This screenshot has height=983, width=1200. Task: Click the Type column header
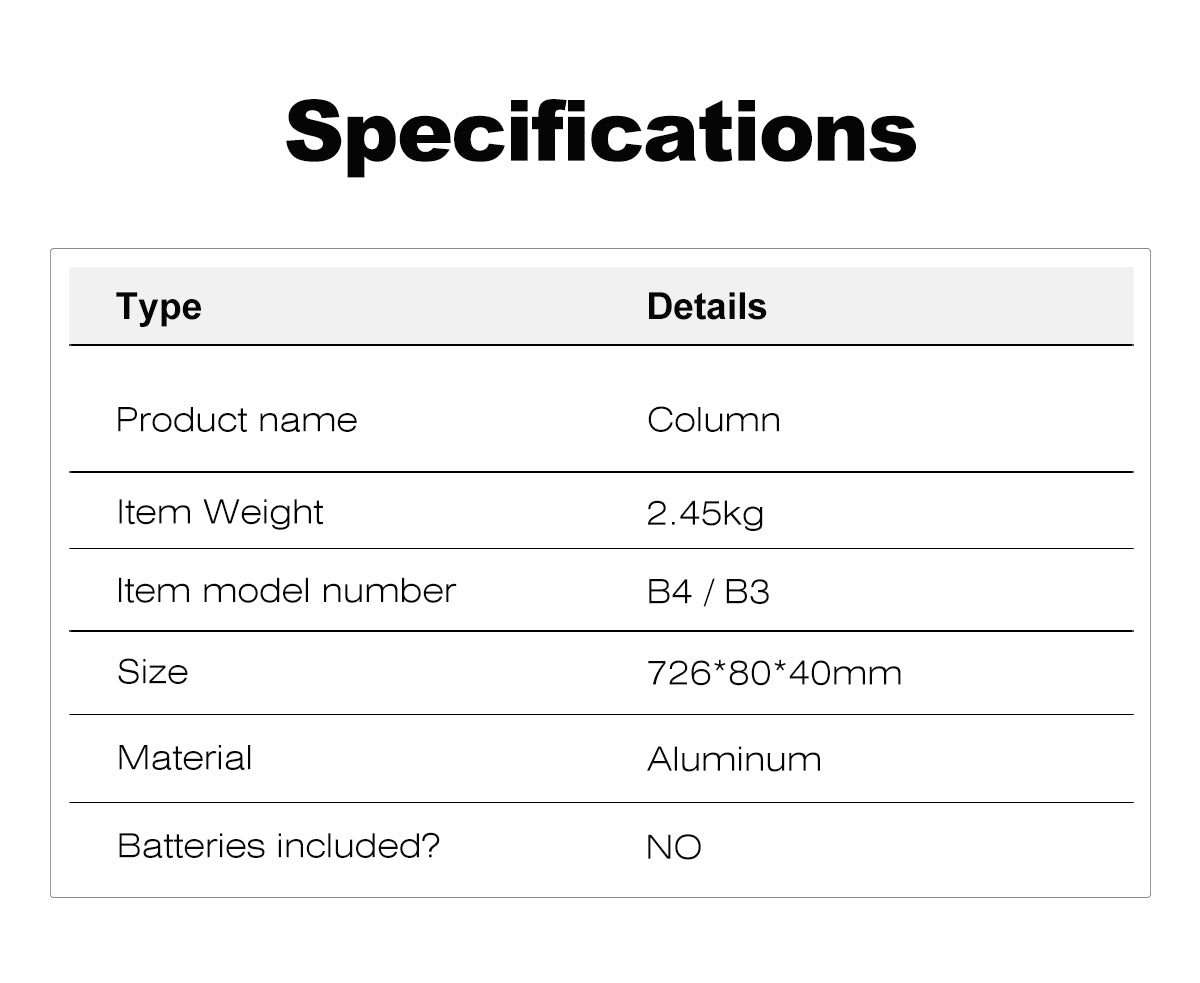click(158, 307)
